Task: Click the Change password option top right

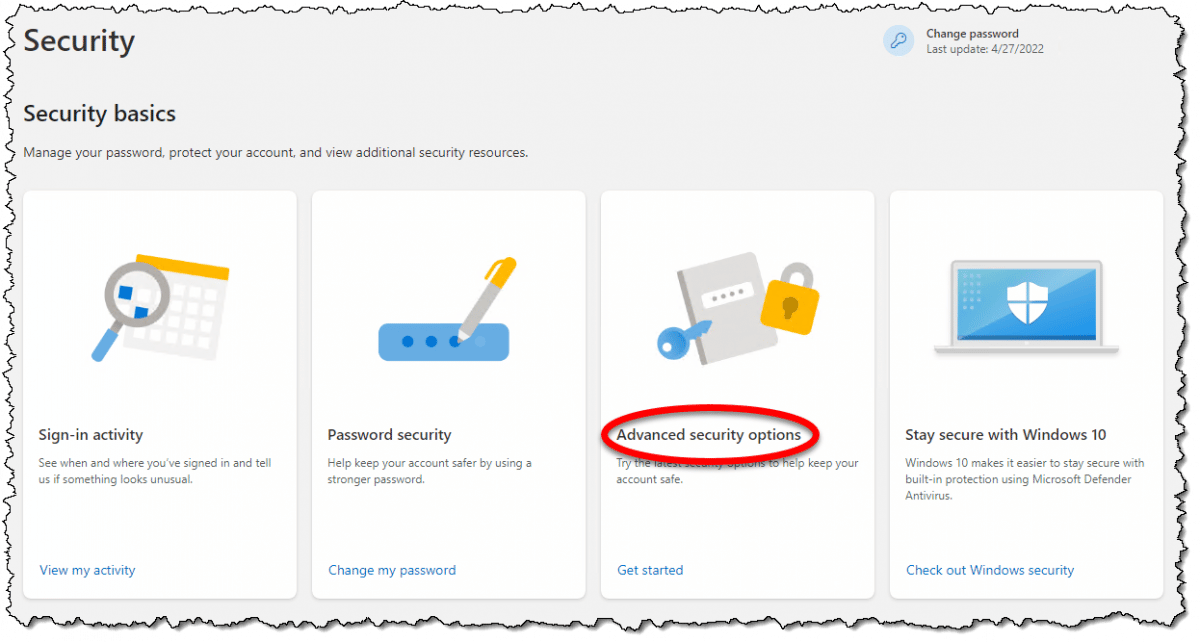Action: 971,33
